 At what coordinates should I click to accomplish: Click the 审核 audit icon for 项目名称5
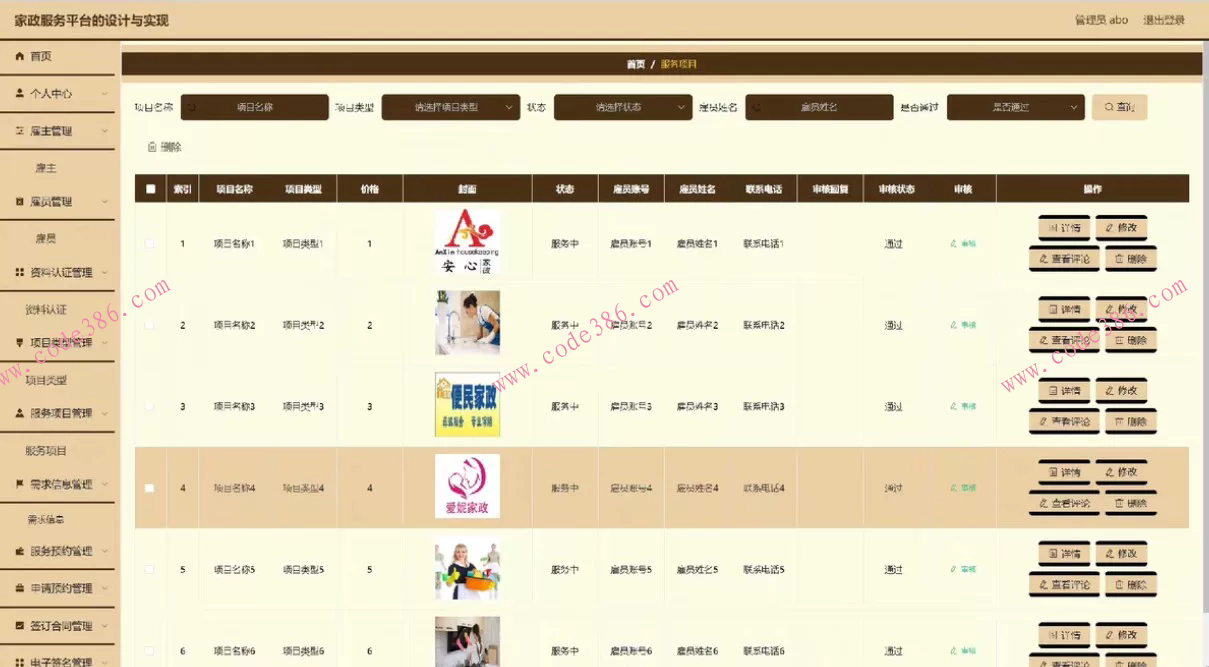coord(963,570)
